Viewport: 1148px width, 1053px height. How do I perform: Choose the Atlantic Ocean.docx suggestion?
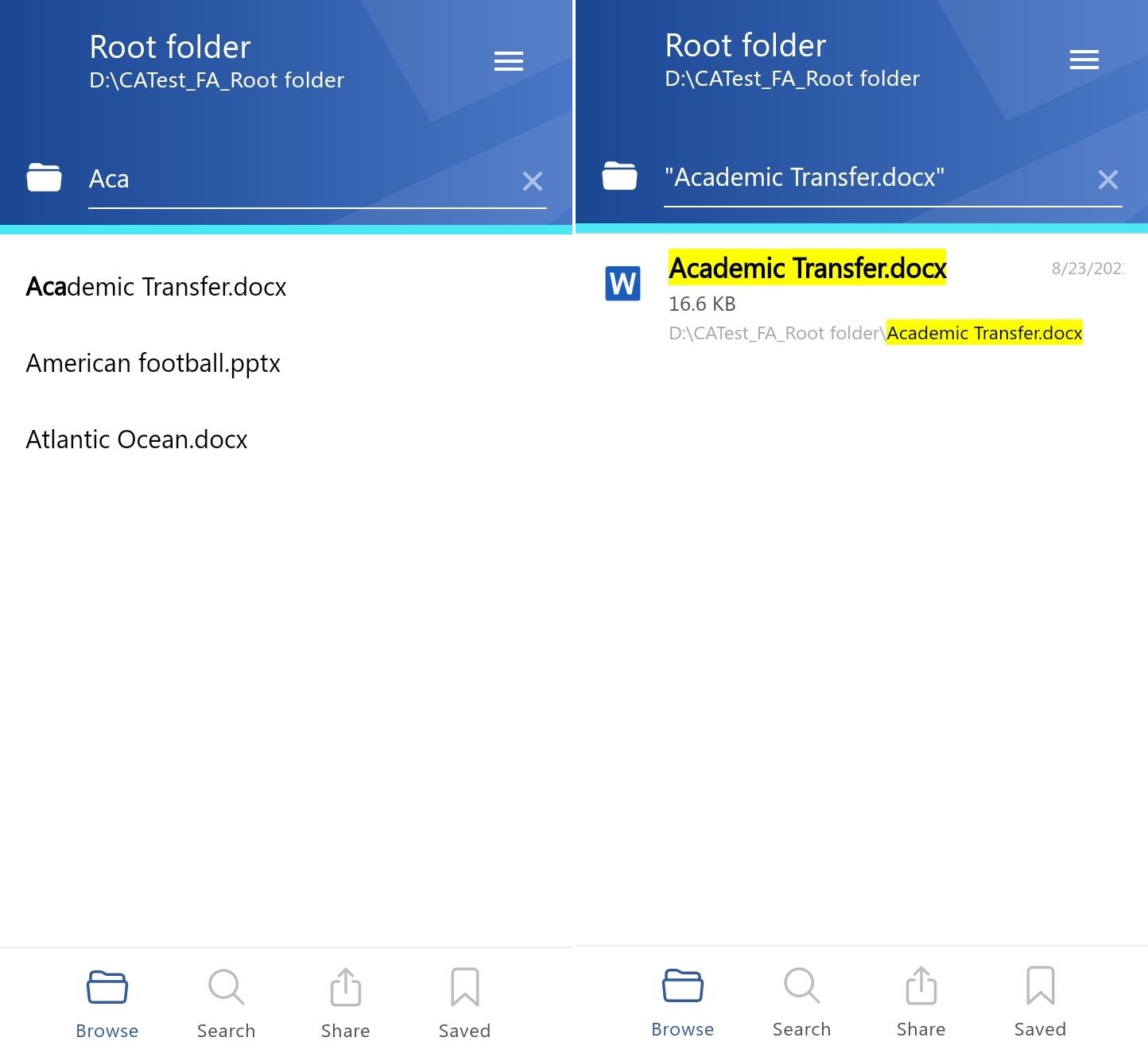(137, 439)
